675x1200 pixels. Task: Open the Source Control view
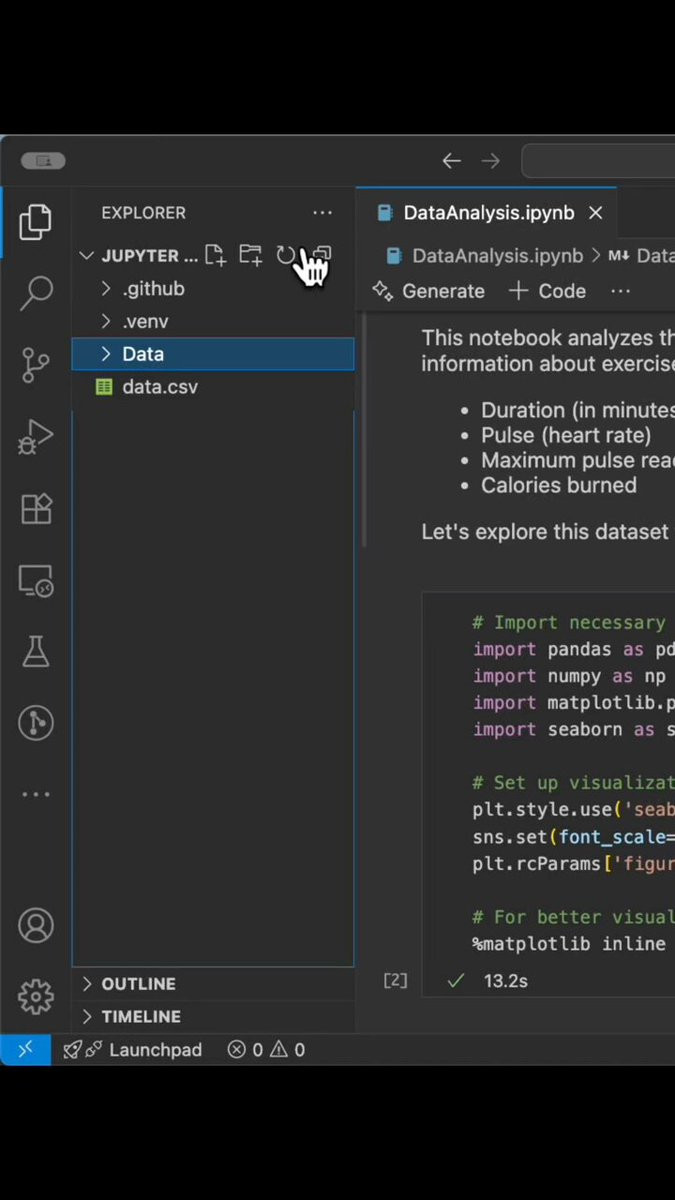36,365
